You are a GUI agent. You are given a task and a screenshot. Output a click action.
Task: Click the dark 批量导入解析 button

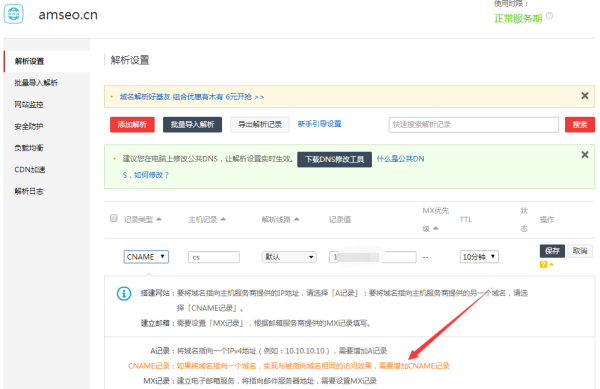192,125
